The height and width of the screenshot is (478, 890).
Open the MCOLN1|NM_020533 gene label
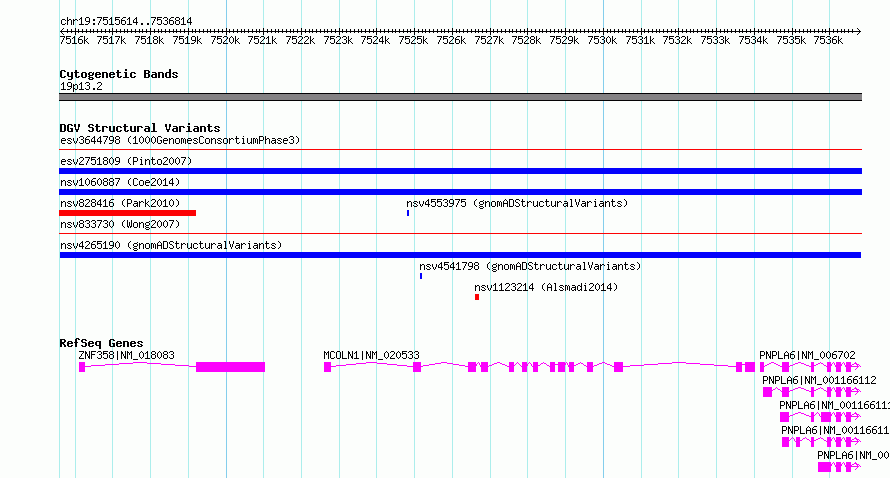click(x=371, y=355)
